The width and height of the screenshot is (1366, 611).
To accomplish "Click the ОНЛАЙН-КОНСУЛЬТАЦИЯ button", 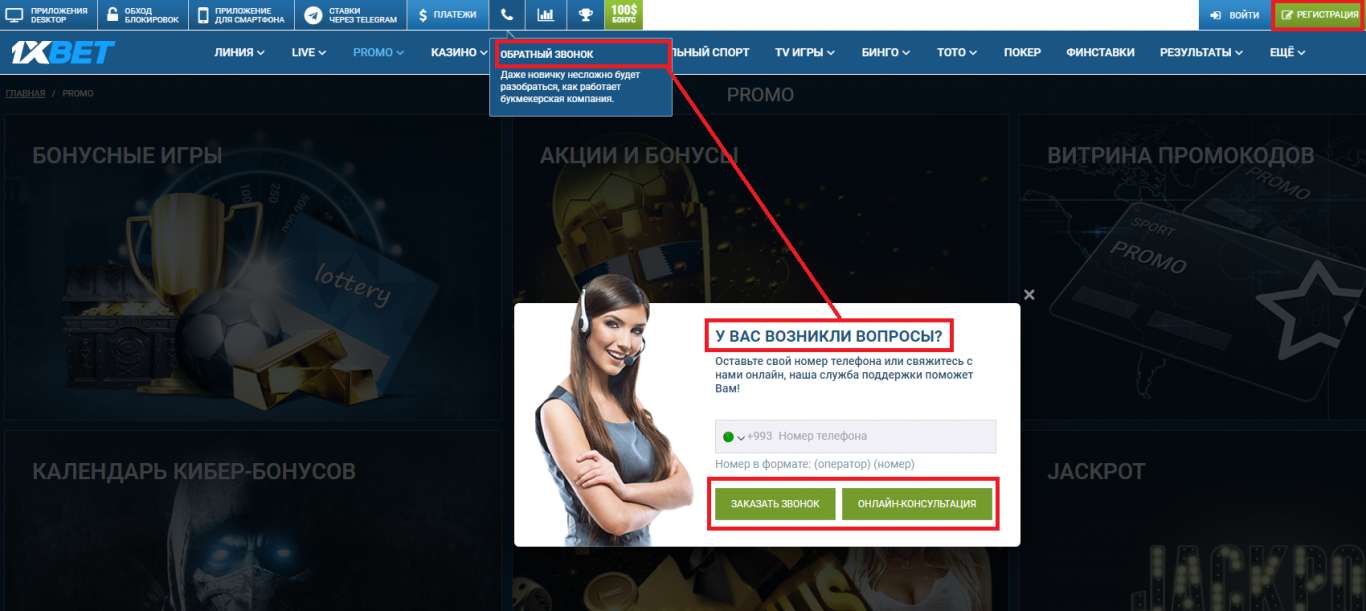I will [917, 504].
